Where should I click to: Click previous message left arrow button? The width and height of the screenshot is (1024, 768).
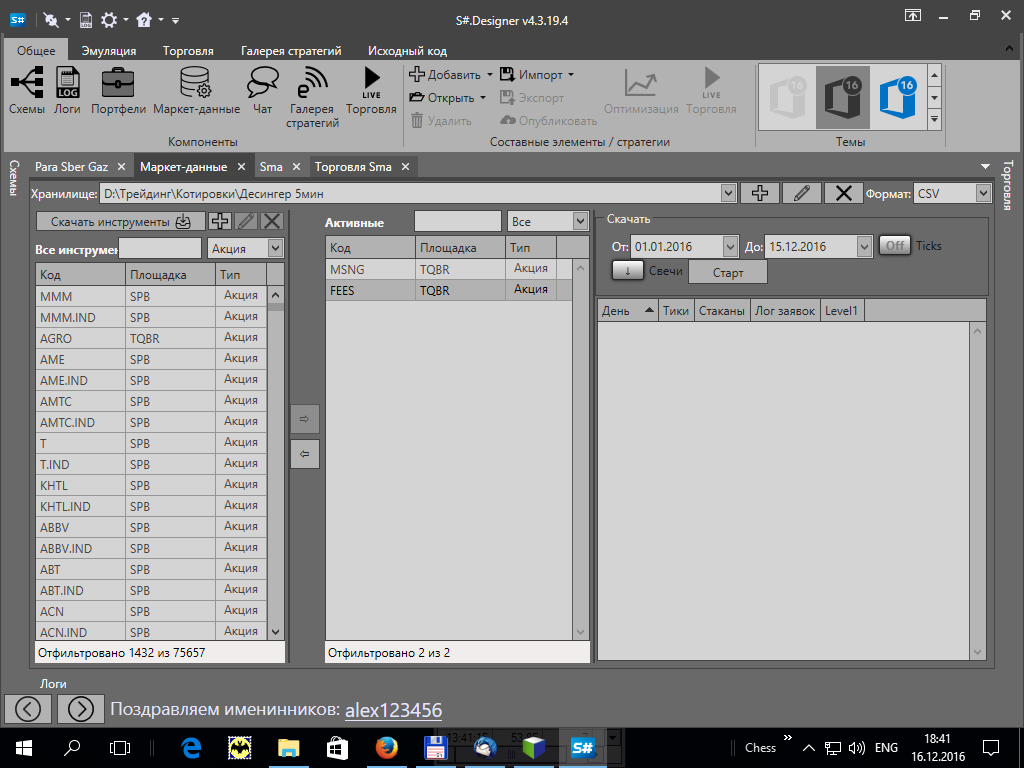[x=28, y=709]
